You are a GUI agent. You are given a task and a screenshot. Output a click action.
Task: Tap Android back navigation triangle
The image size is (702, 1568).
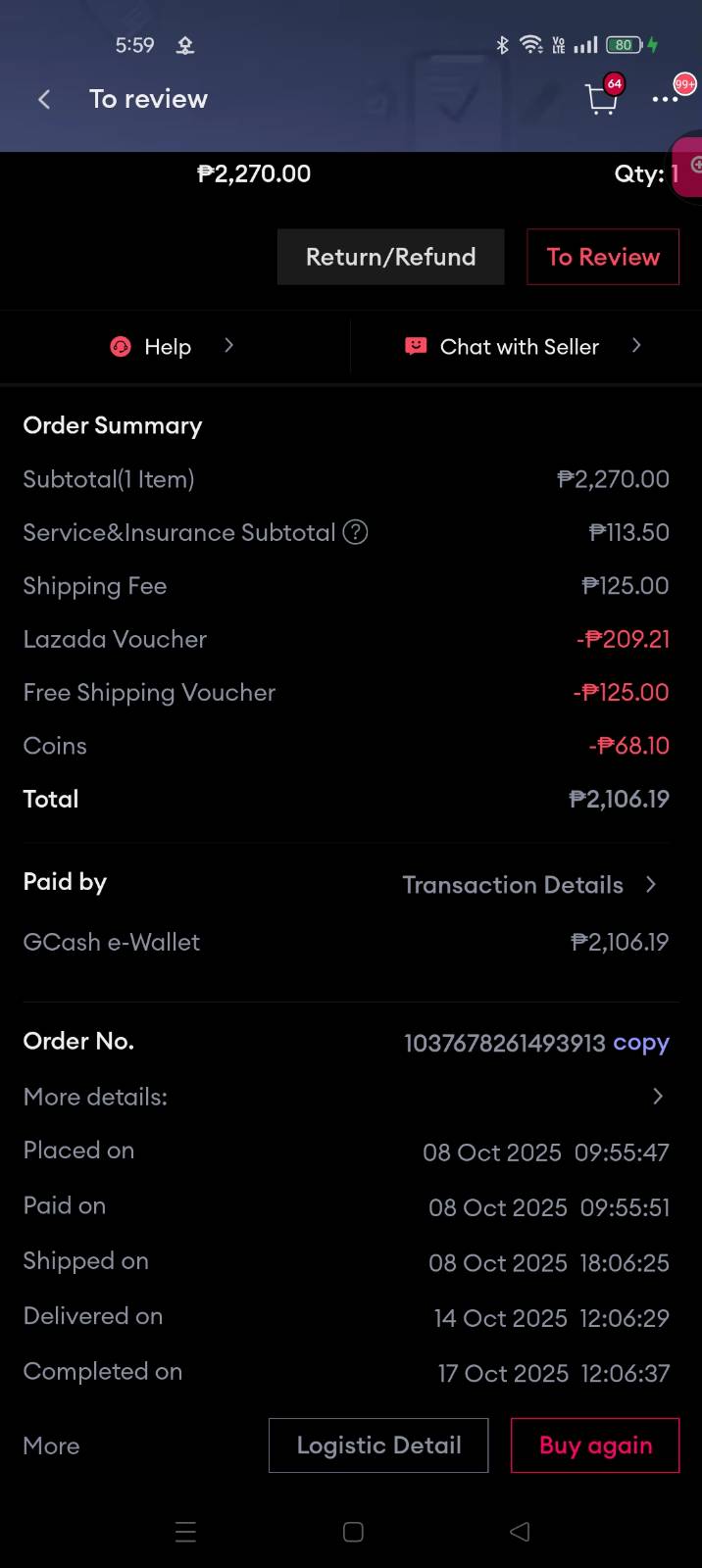520,1532
